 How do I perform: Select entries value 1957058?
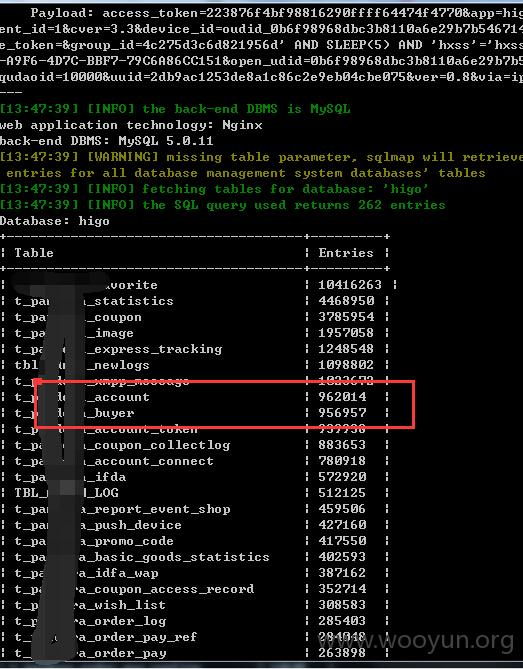346,333
